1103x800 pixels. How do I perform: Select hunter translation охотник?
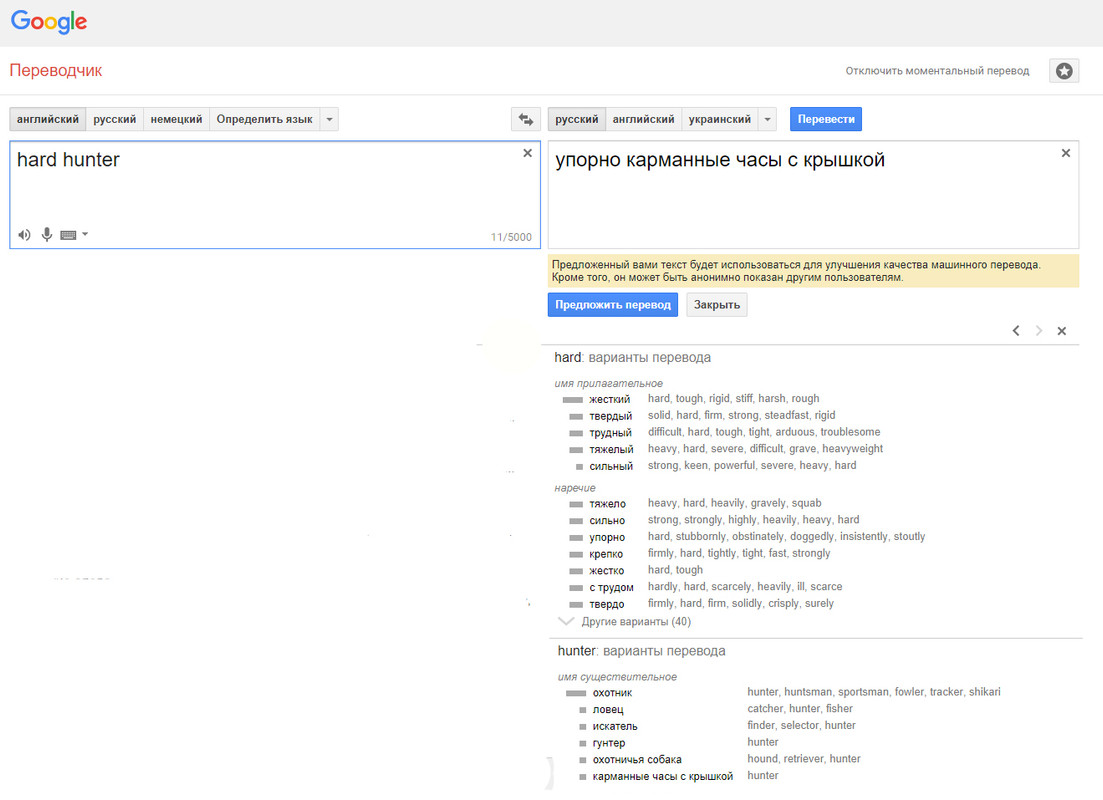(612, 693)
